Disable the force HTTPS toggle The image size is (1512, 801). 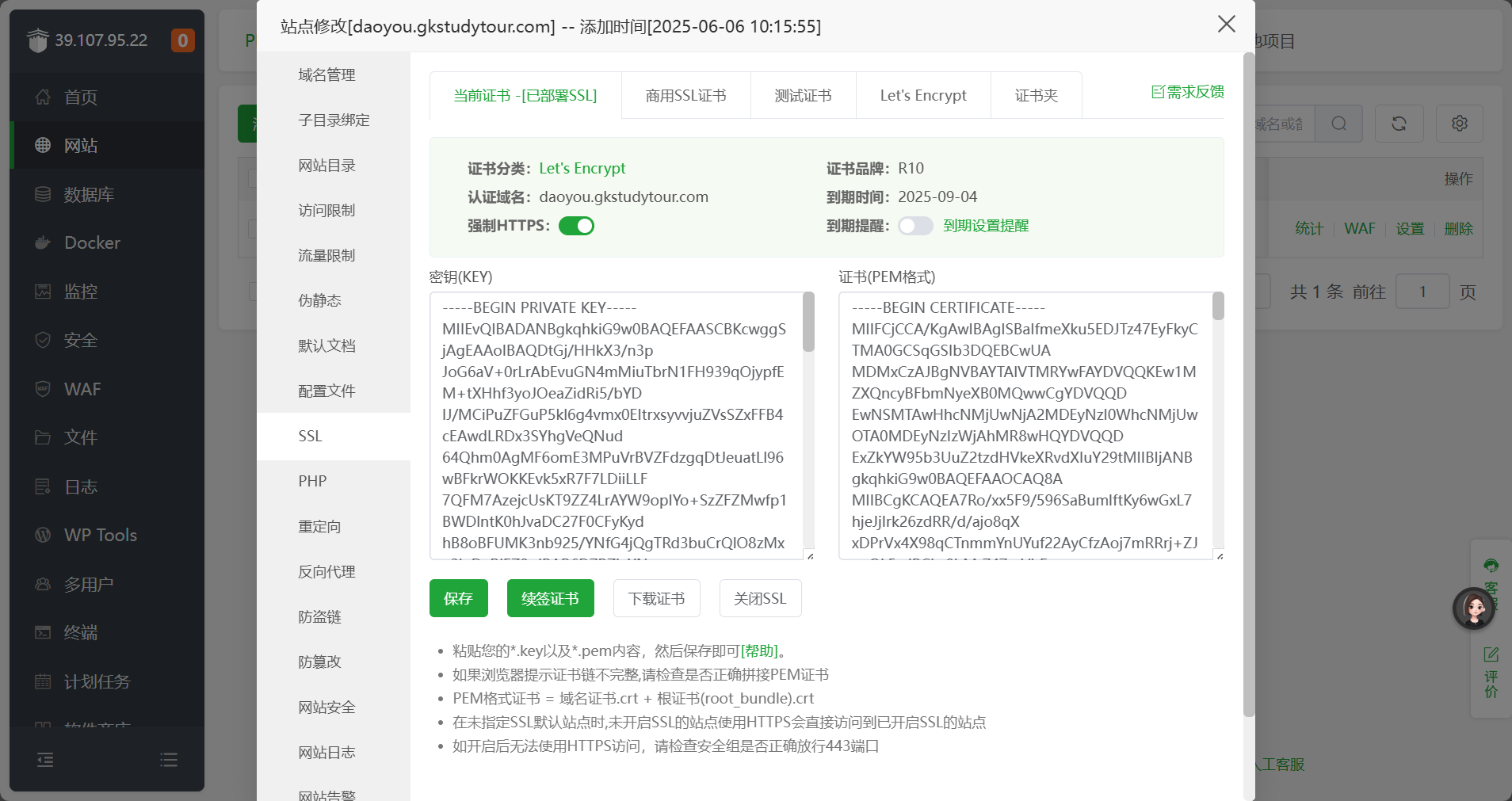click(576, 226)
